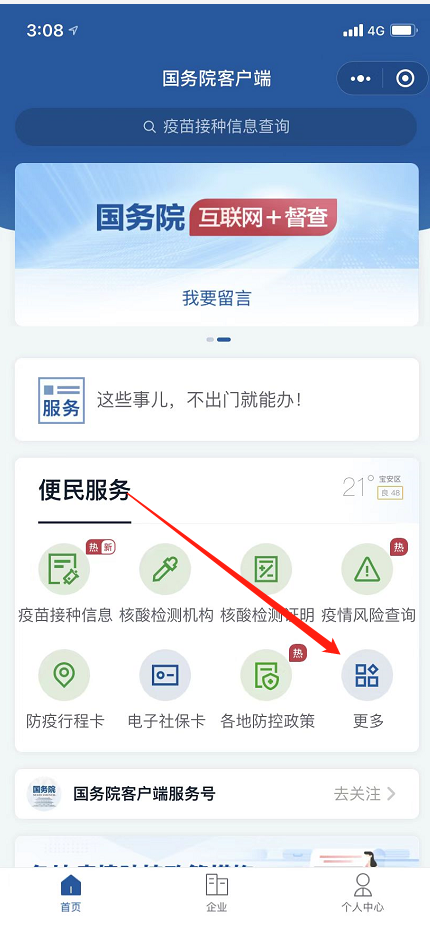This screenshot has height=927, width=430.
Task: Tap the 更多 grid icon
Action: pos(367,675)
